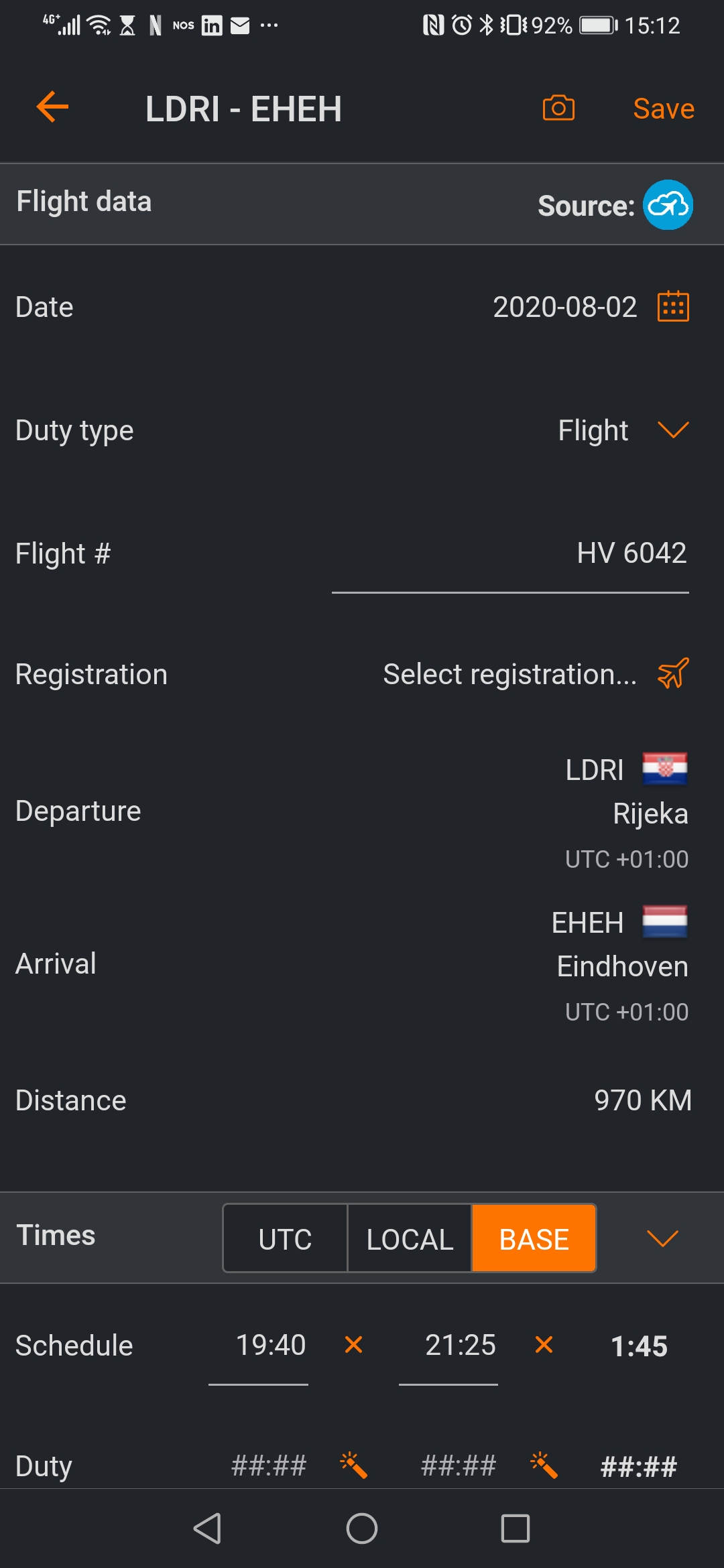Tap the airplane registration icon
The image size is (724, 1568).
click(673, 673)
